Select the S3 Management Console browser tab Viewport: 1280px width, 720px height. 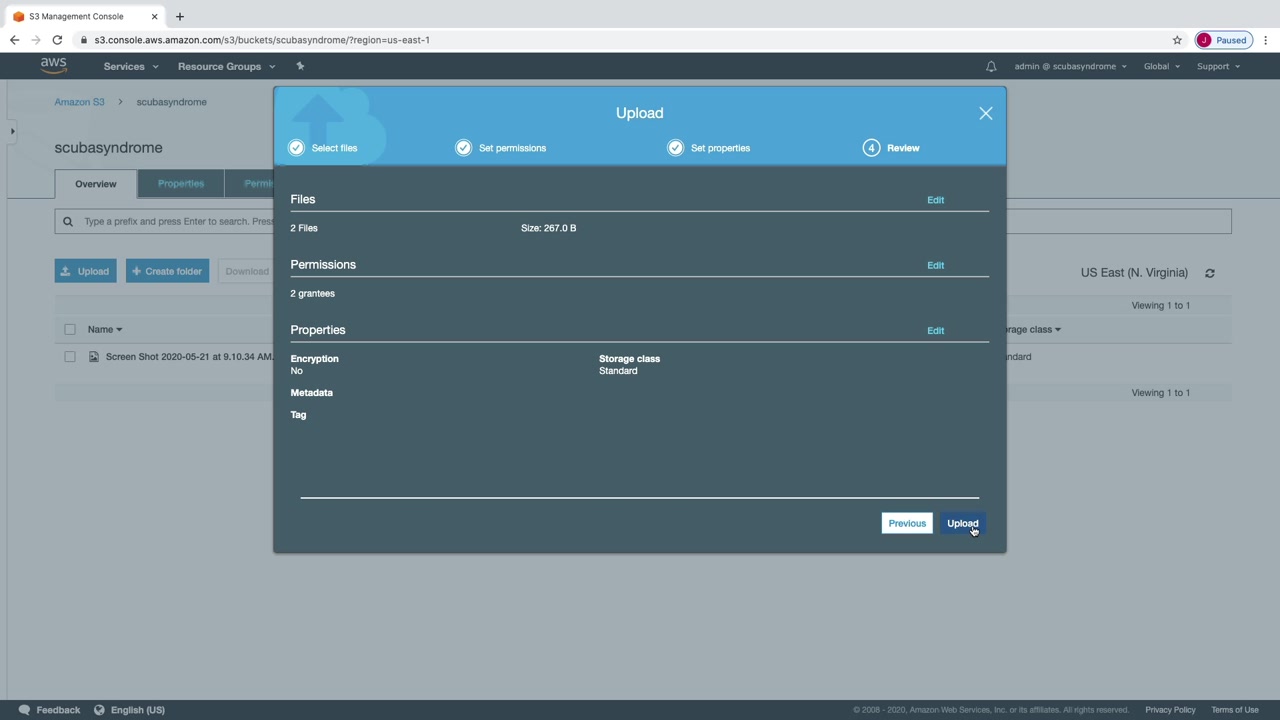click(85, 16)
